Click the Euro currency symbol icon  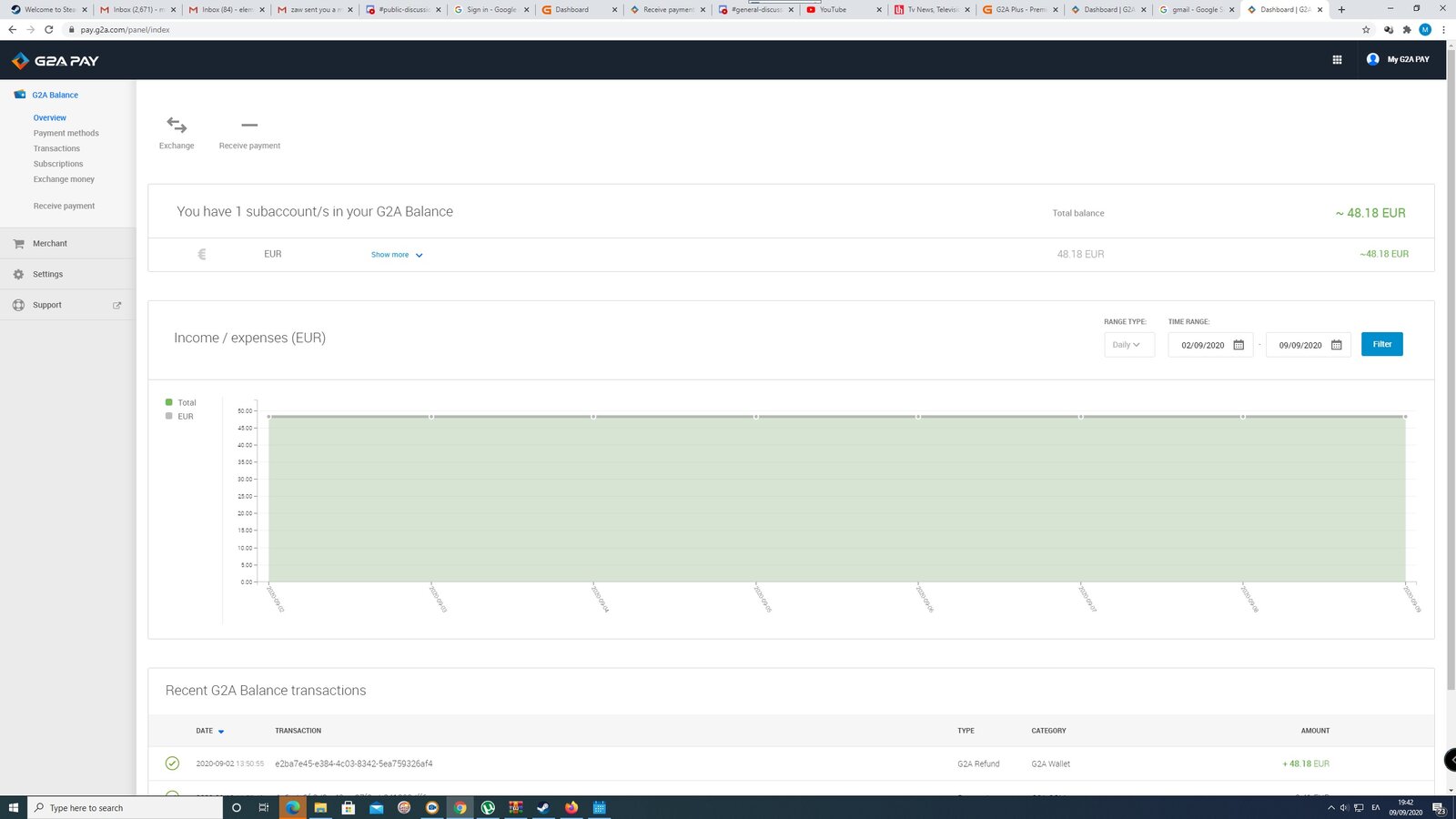(202, 255)
